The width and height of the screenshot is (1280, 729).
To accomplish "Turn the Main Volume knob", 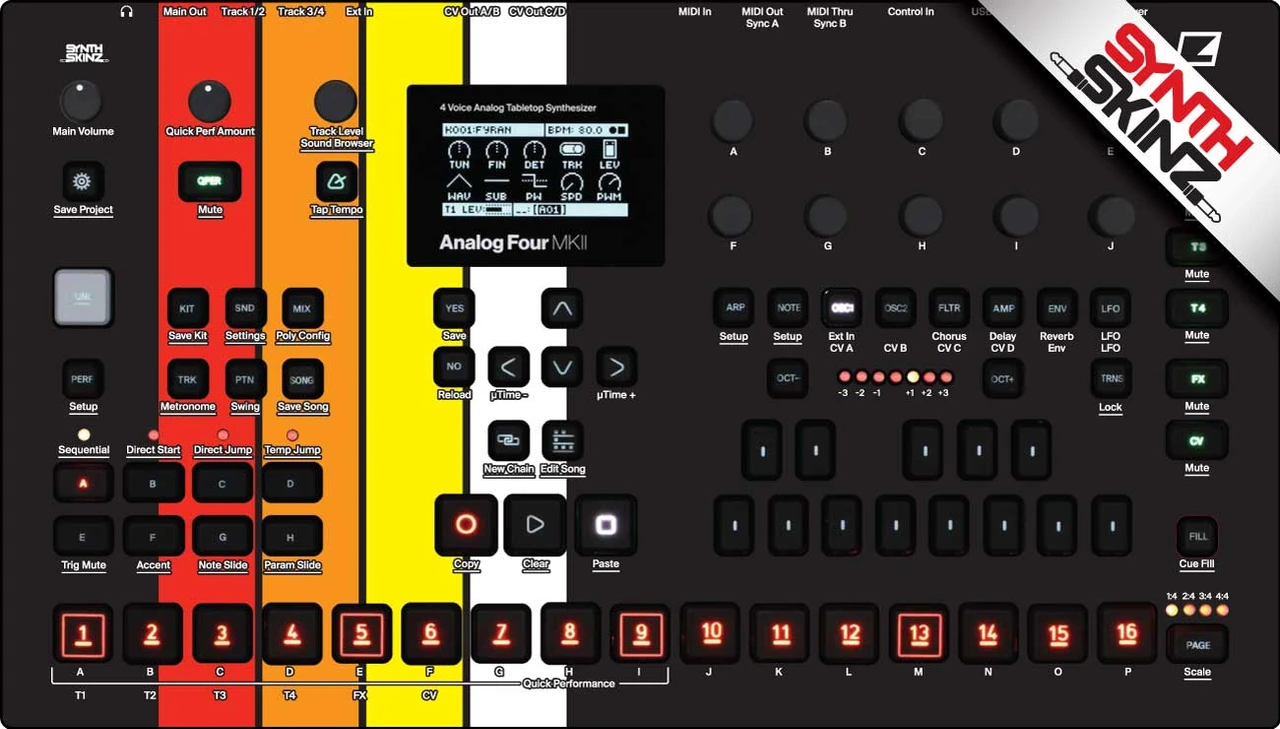I will pyautogui.click(x=83, y=101).
